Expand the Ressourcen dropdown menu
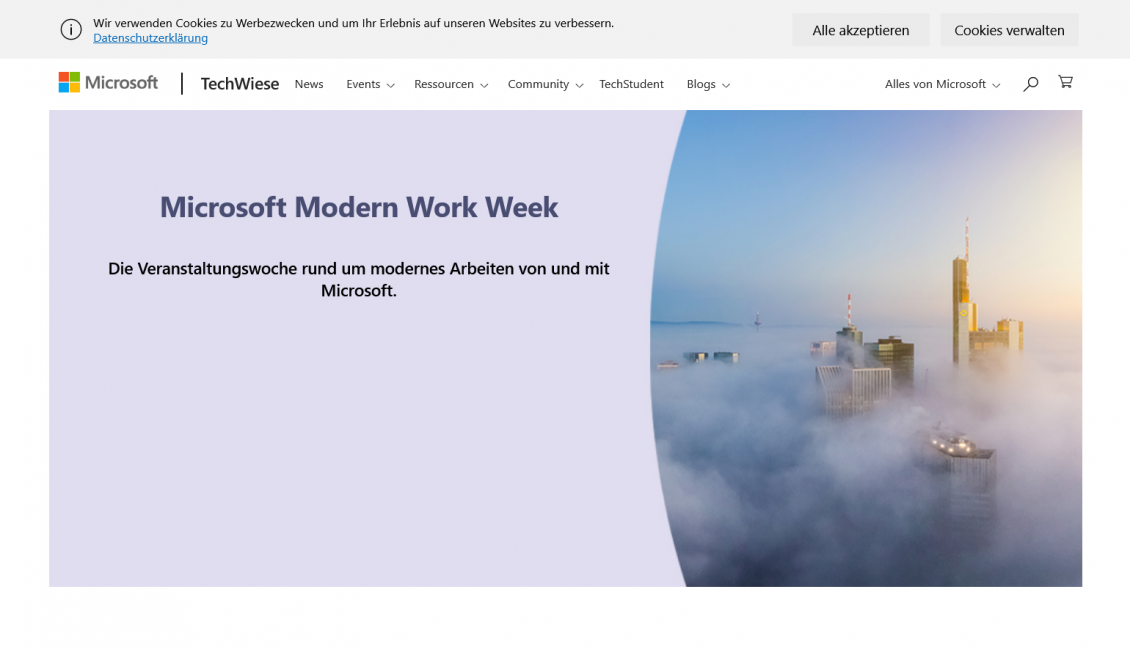This screenshot has height=650, width=1130. tap(450, 84)
